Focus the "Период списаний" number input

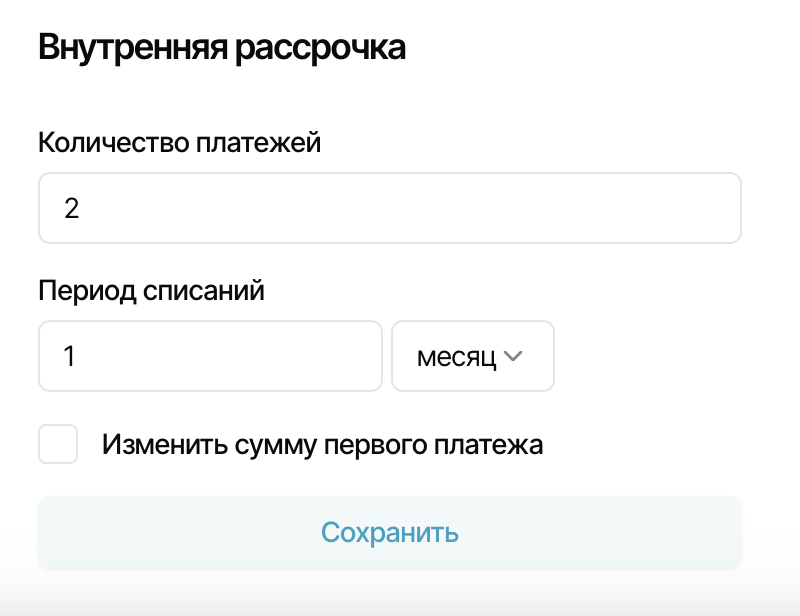click(x=210, y=356)
